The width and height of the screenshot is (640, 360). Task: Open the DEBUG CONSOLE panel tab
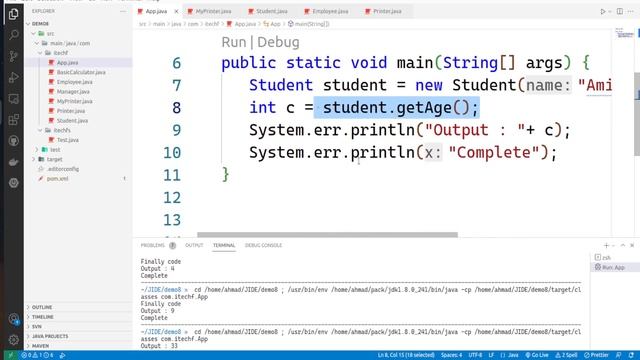point(263,245)
